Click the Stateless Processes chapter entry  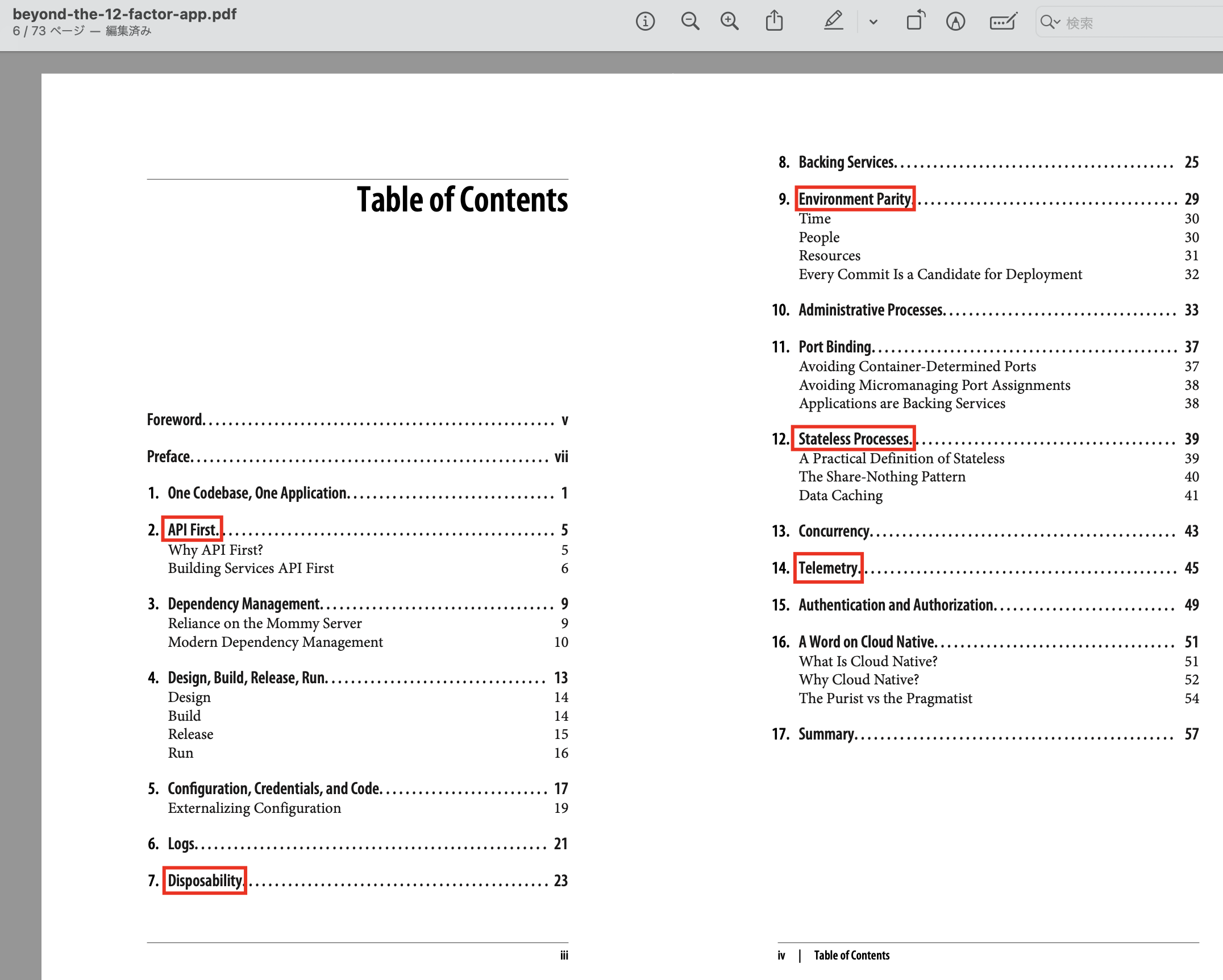point(854,438)
